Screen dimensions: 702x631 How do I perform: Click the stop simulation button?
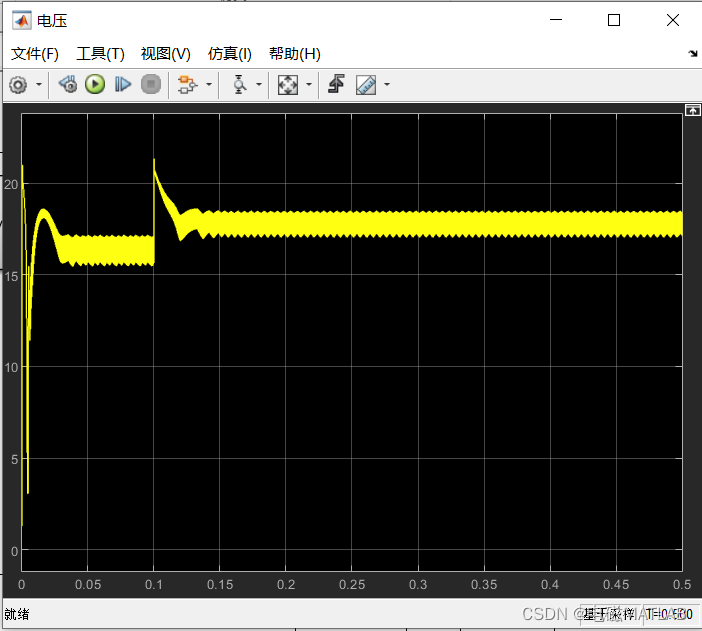click(151, 85)
